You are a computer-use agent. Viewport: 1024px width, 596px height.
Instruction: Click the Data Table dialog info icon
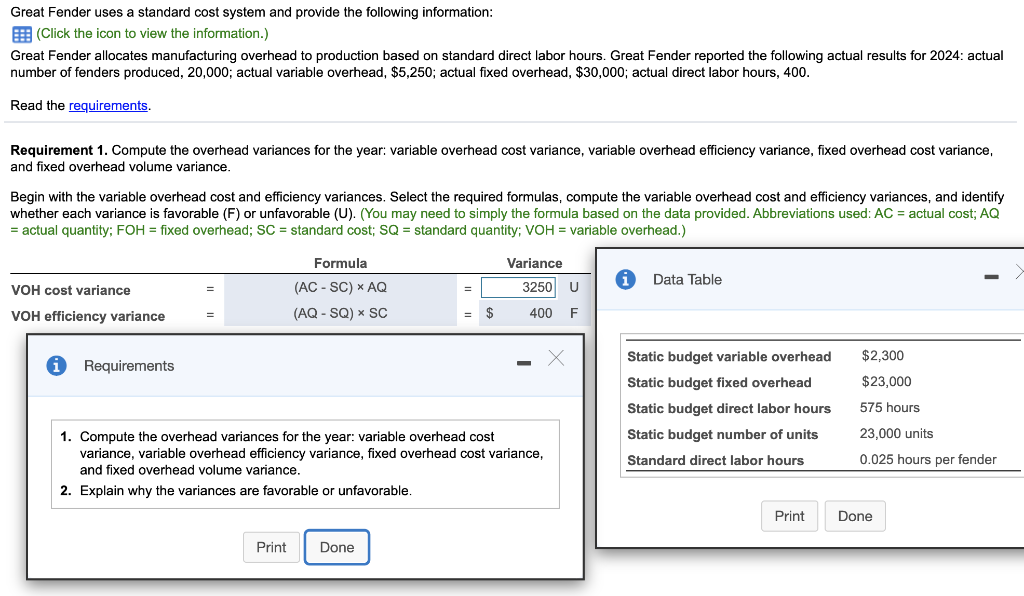click(x=625, y=279)
